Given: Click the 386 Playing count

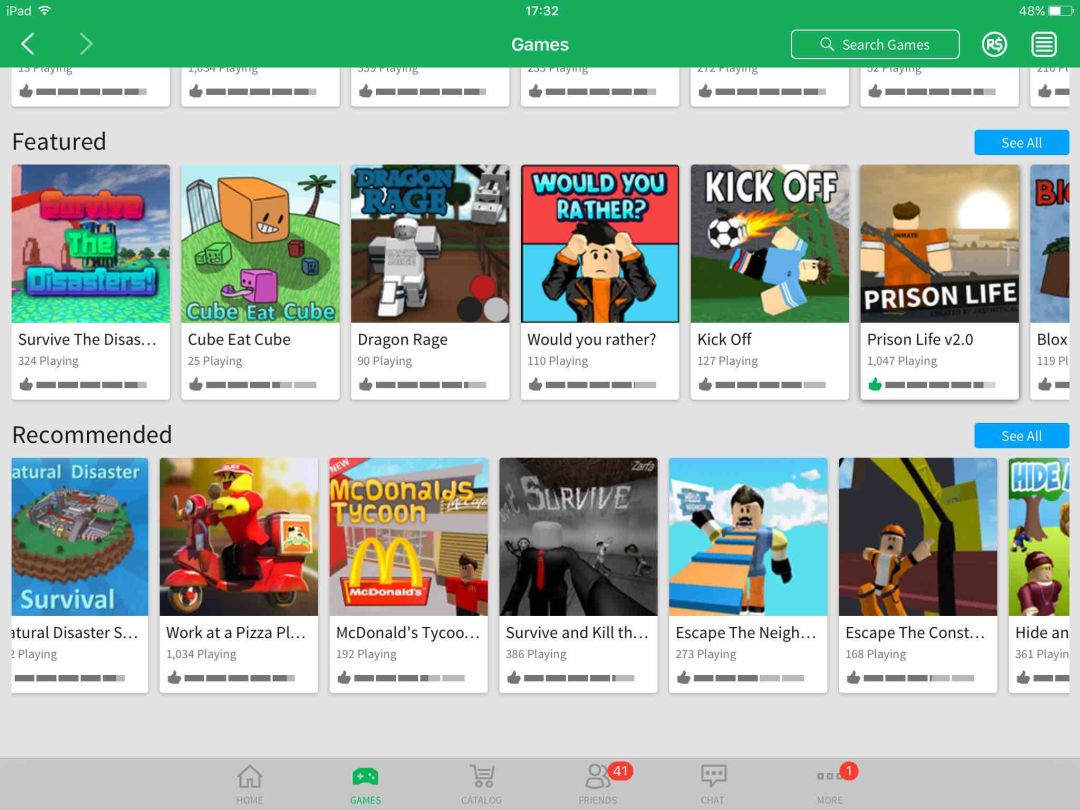Looking at the screenshot, I should tap(536, 654).
